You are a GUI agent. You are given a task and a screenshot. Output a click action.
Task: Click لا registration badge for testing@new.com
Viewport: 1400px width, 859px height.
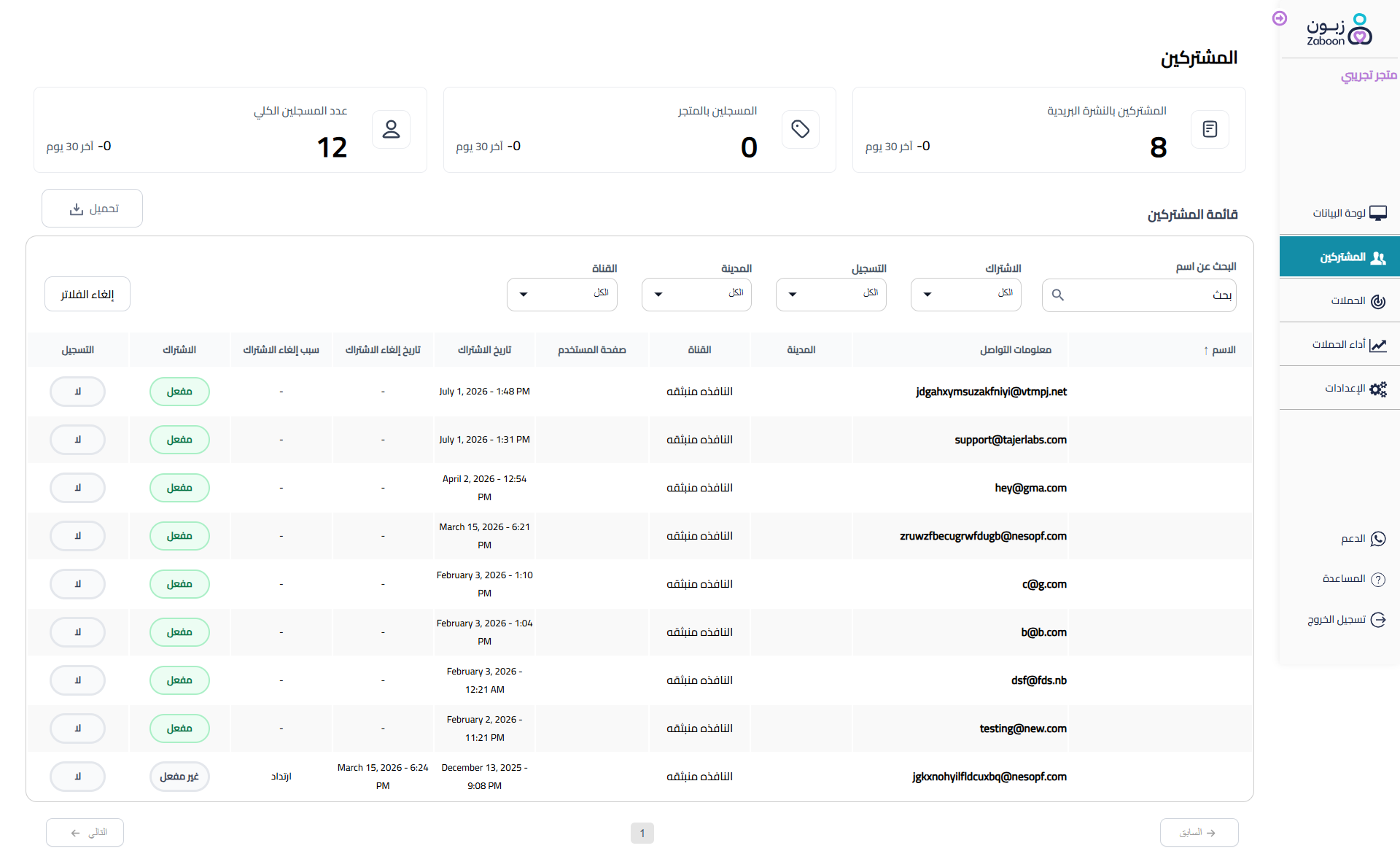point(77,728)
